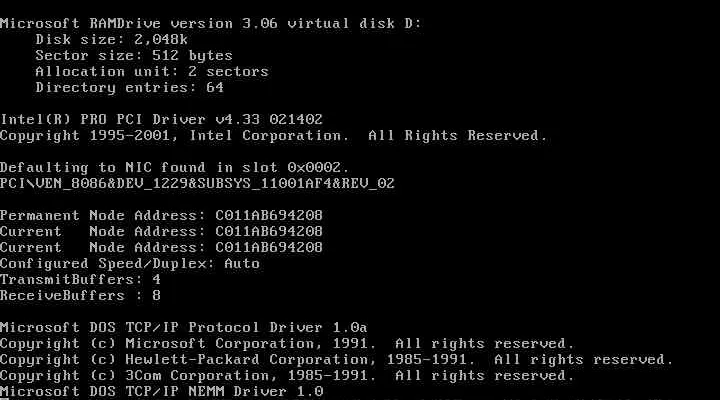Click the Sector size 512 bytes line
720x400 pixels.
(134, 55)
